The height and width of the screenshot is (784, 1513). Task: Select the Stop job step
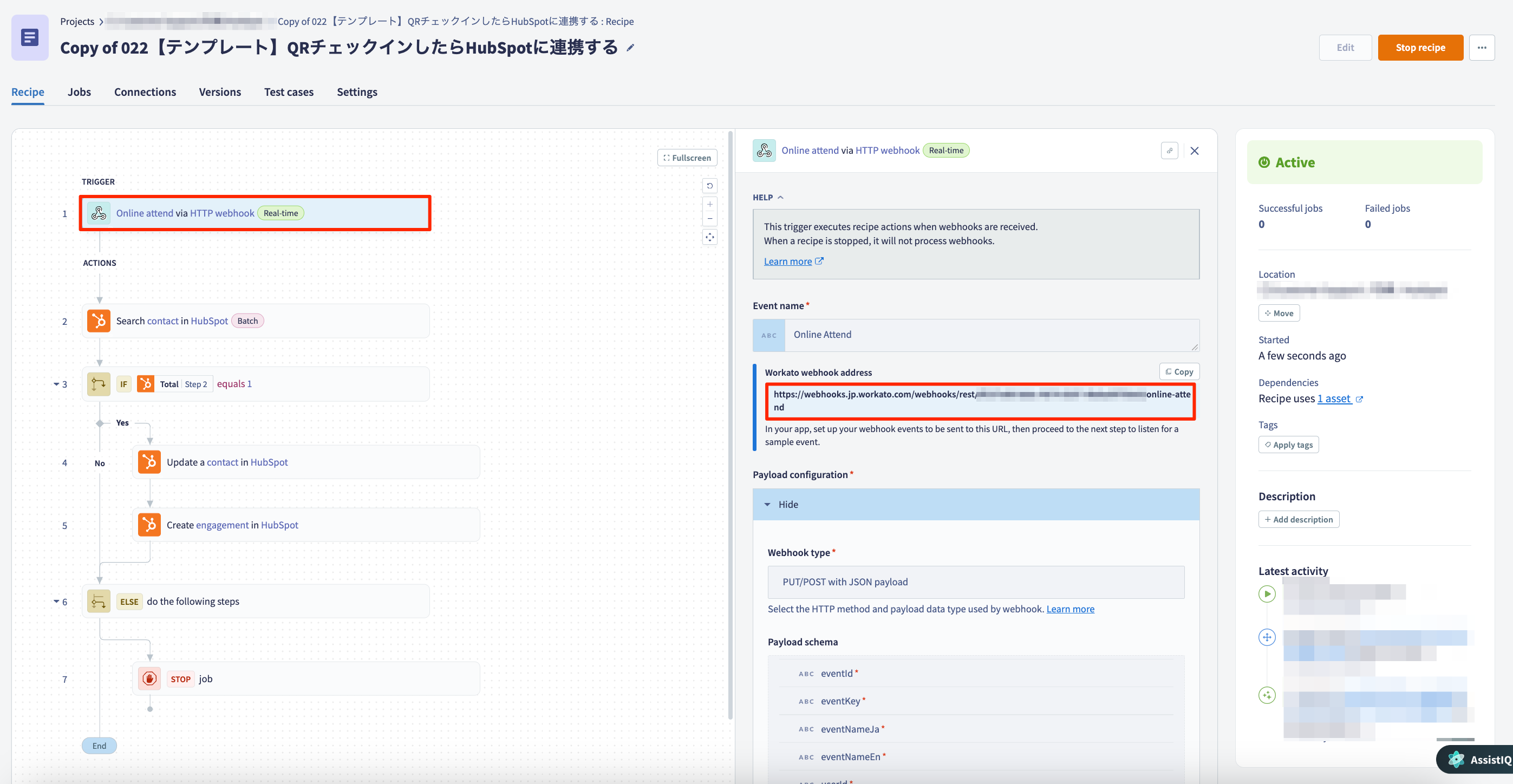306,679
